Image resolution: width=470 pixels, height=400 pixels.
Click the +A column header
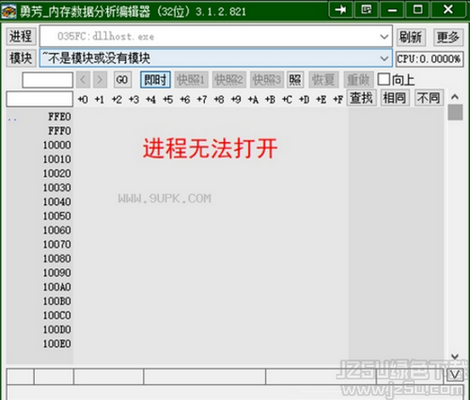point(253,99)
